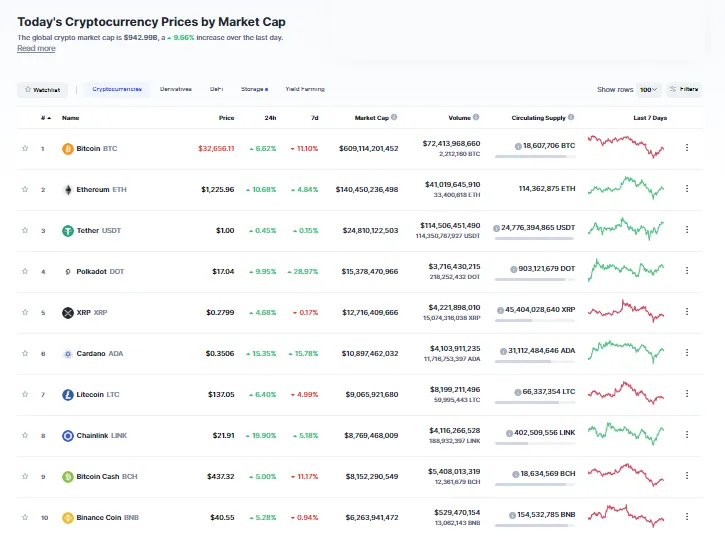Click supply info icon beside 45,404,028,640 XRP
The image size is (725, 537).
500,310
